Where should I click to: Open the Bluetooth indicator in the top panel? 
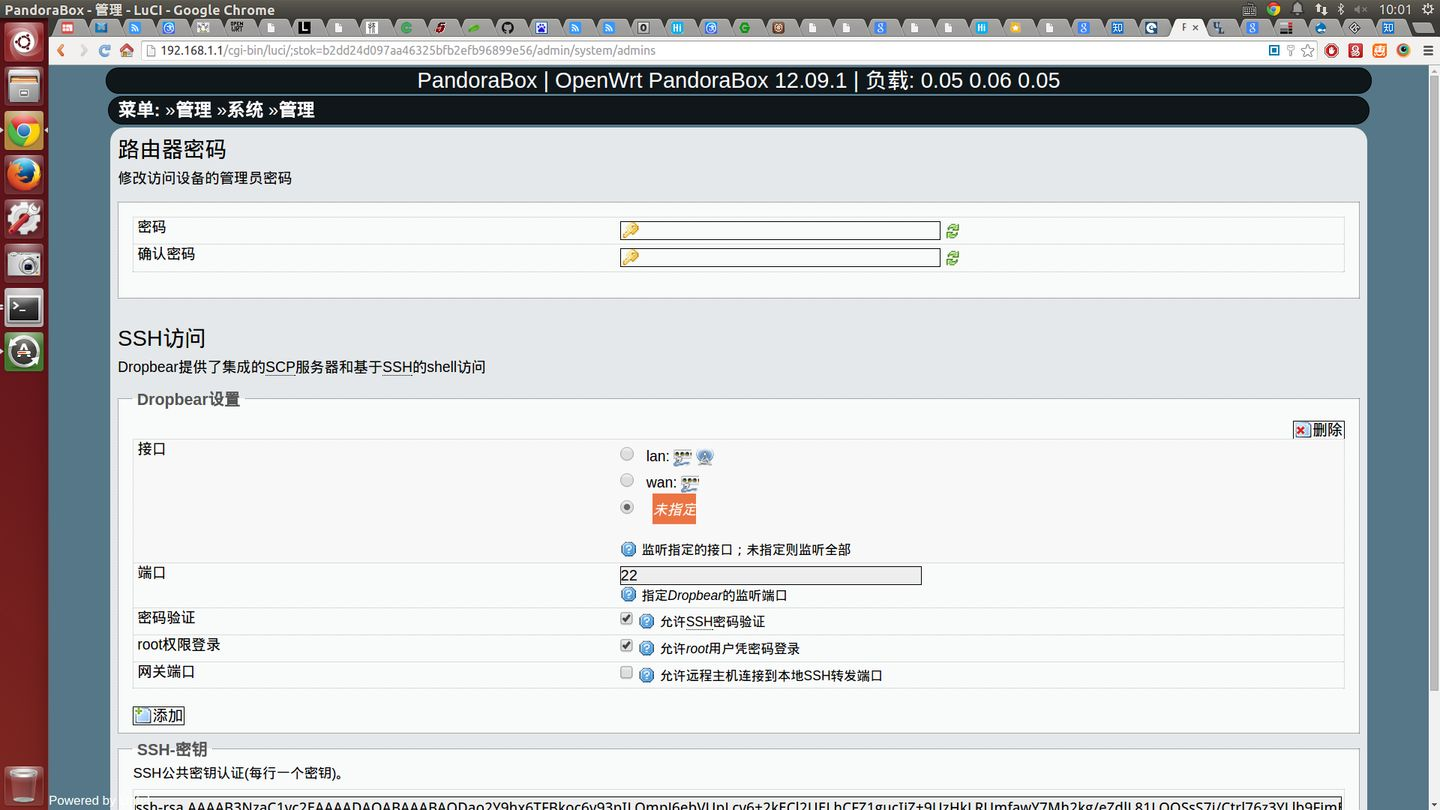(x=1340, y=10)
